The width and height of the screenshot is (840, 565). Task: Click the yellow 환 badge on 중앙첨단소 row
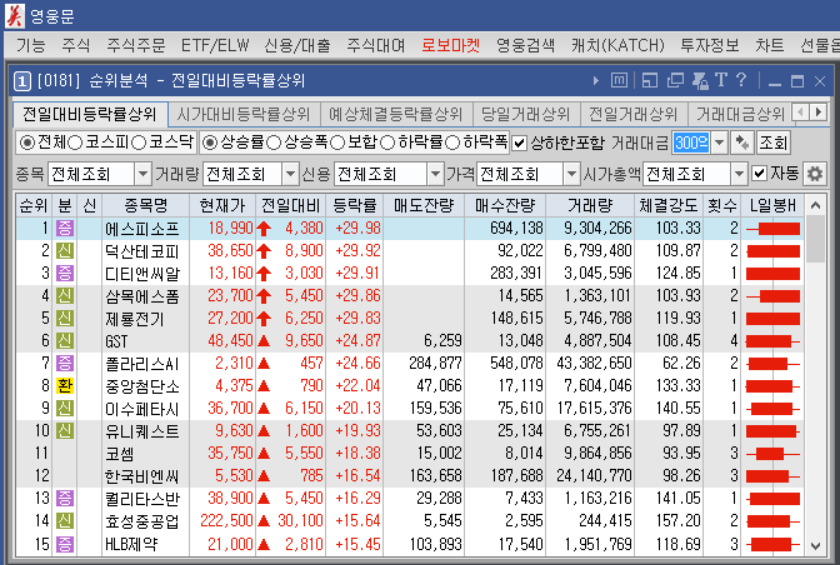click(x=65, y=386)
